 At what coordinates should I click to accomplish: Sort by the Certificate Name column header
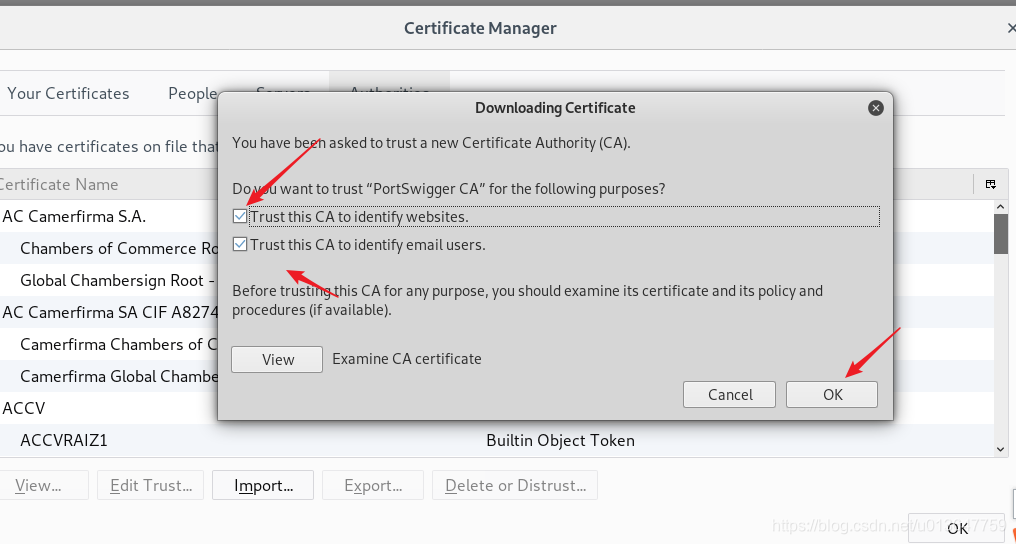(58, 185)
